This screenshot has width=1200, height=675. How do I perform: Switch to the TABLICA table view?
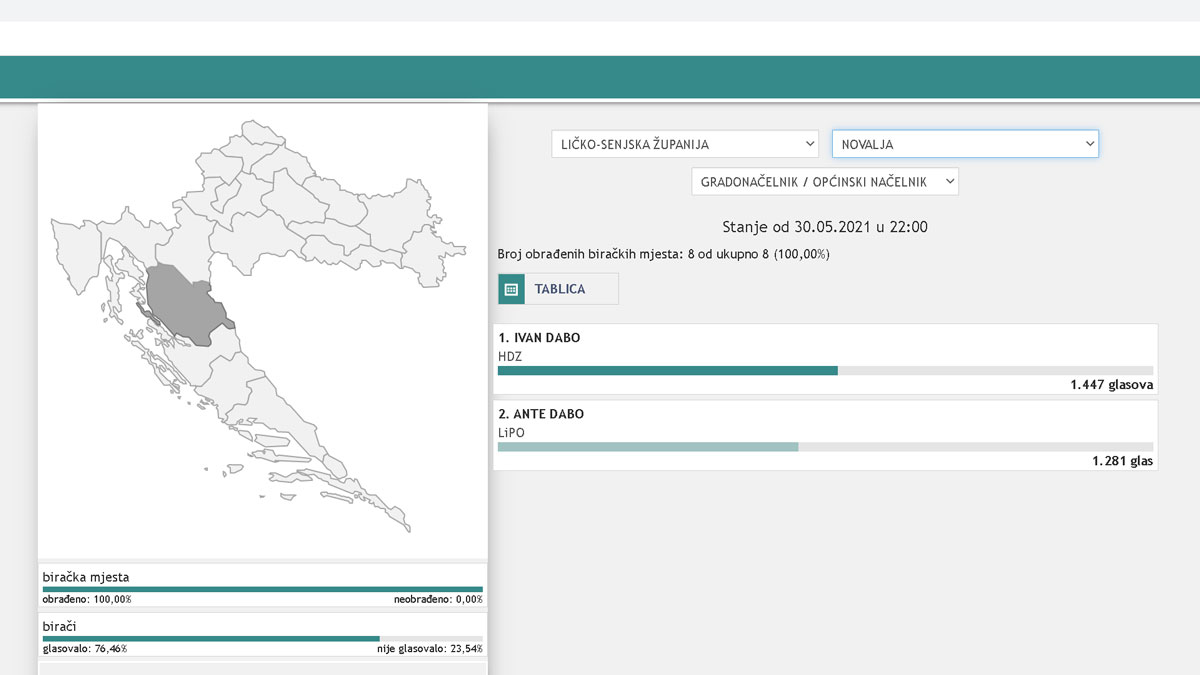(559, 289)
